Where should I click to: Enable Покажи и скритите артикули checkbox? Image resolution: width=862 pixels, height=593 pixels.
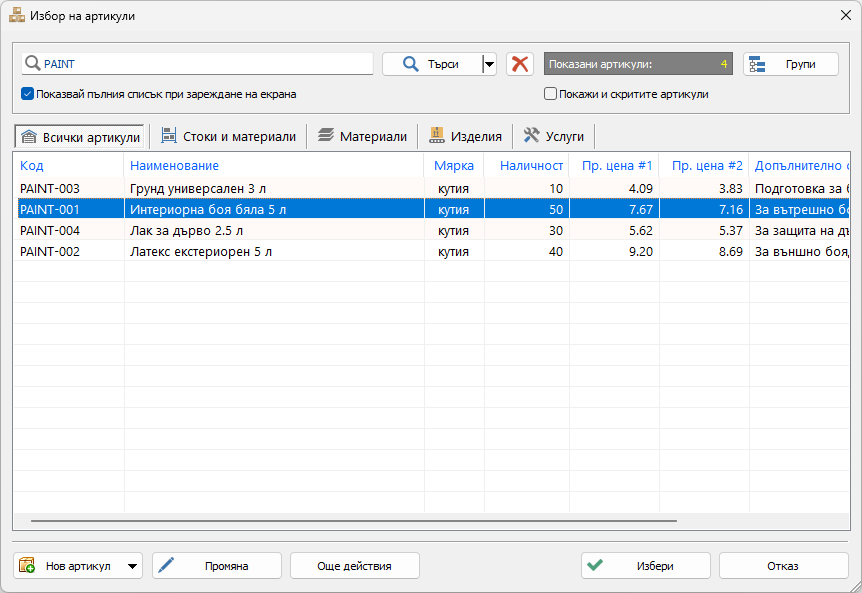pos(550,94)
